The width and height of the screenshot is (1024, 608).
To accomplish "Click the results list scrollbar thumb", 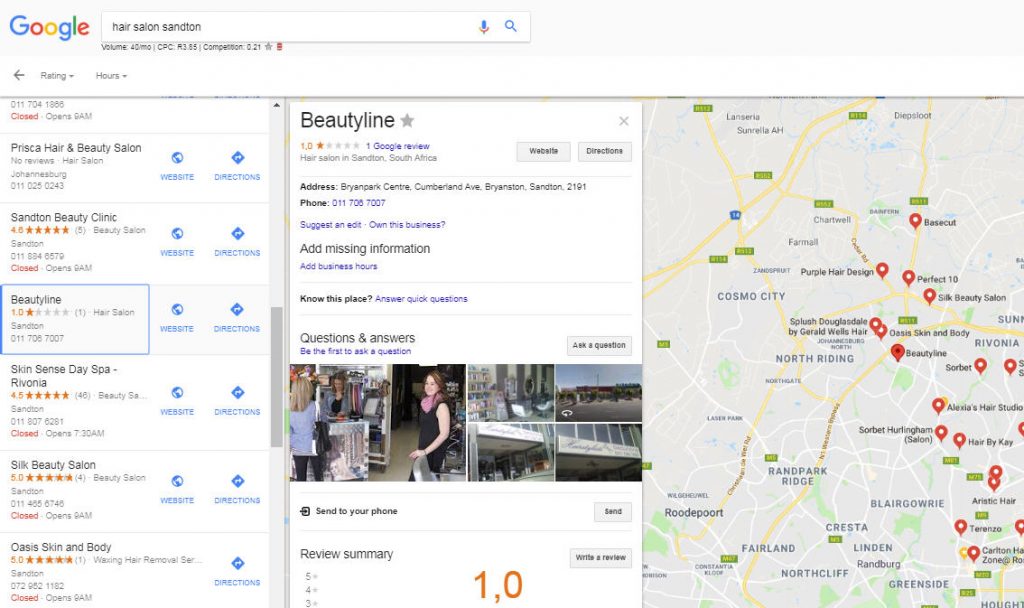I will (x=277, y=376).
